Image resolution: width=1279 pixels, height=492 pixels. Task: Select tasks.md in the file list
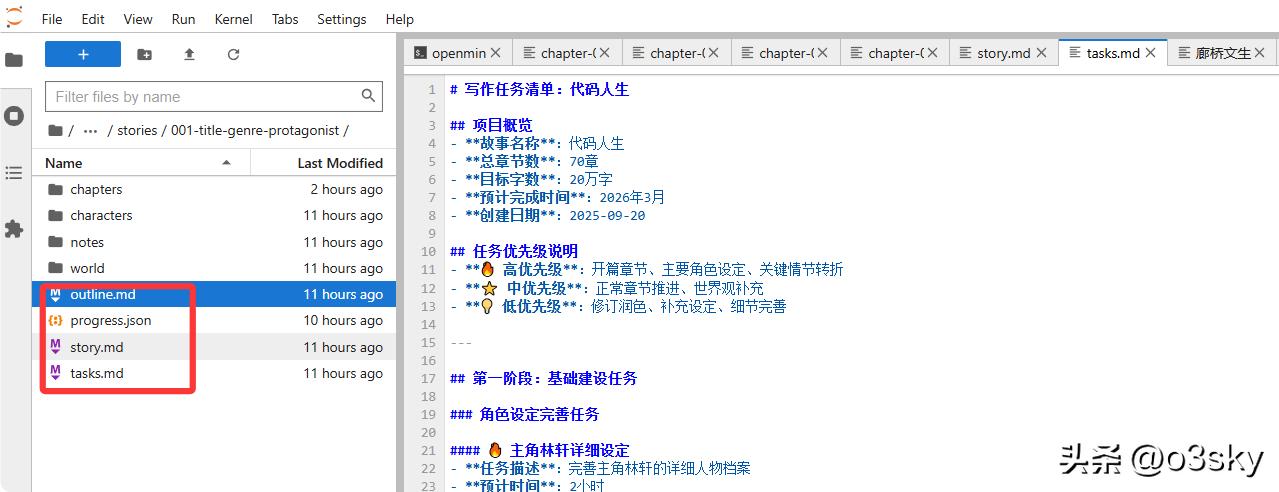point(214,373)
